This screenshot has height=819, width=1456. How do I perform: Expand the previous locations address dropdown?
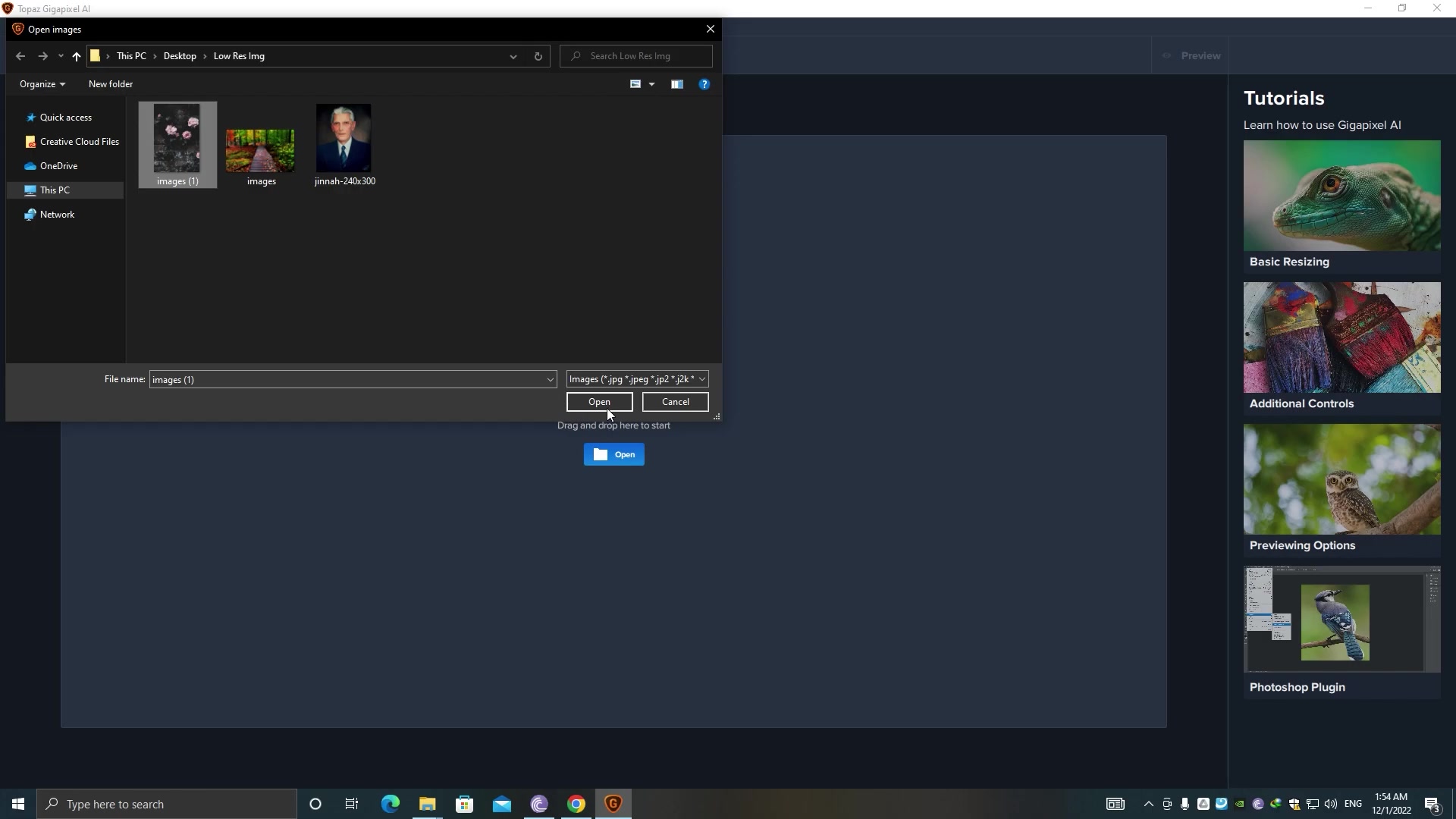(x=513, y=56)
